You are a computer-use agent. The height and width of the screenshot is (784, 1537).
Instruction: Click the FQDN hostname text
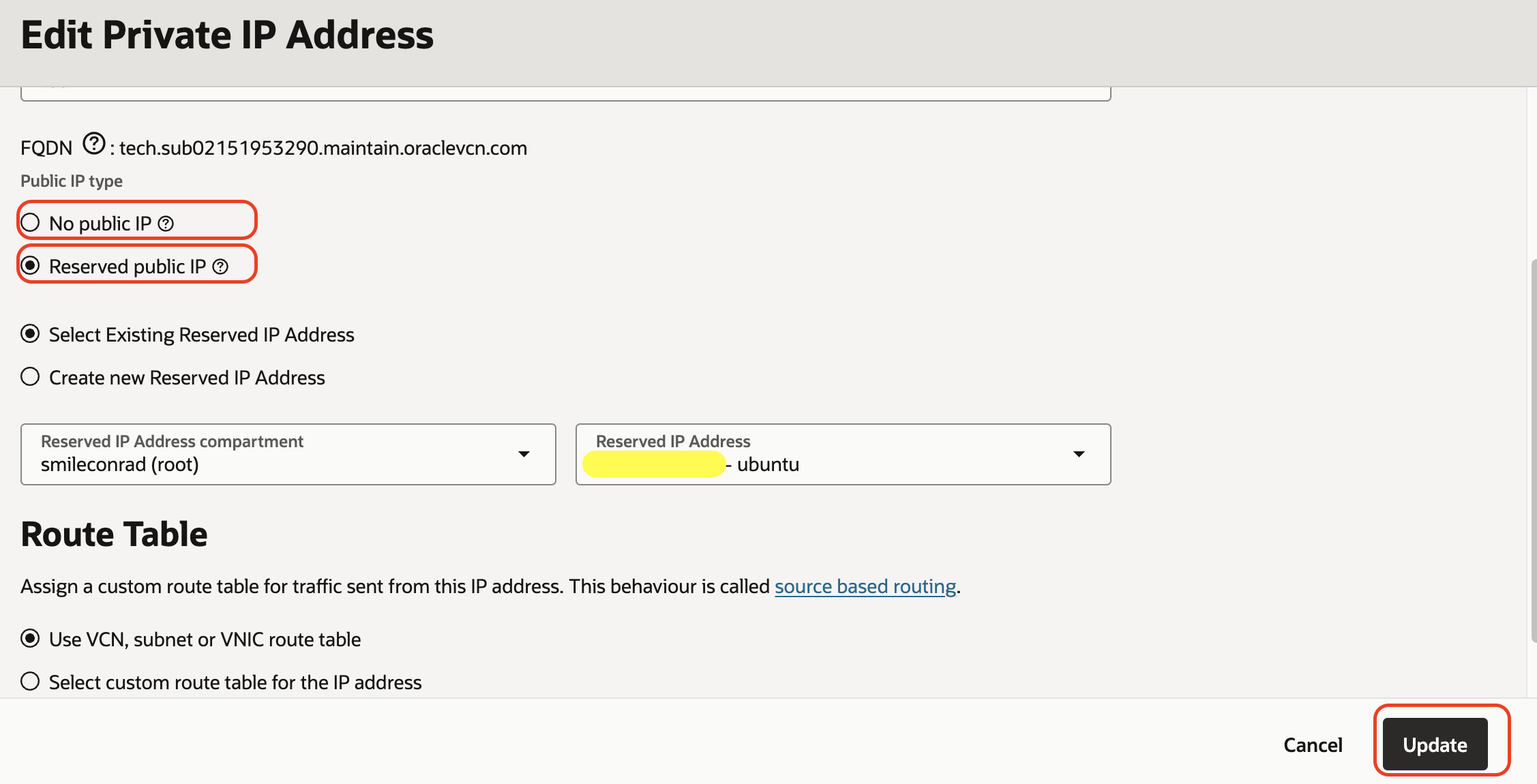(323, 148)
